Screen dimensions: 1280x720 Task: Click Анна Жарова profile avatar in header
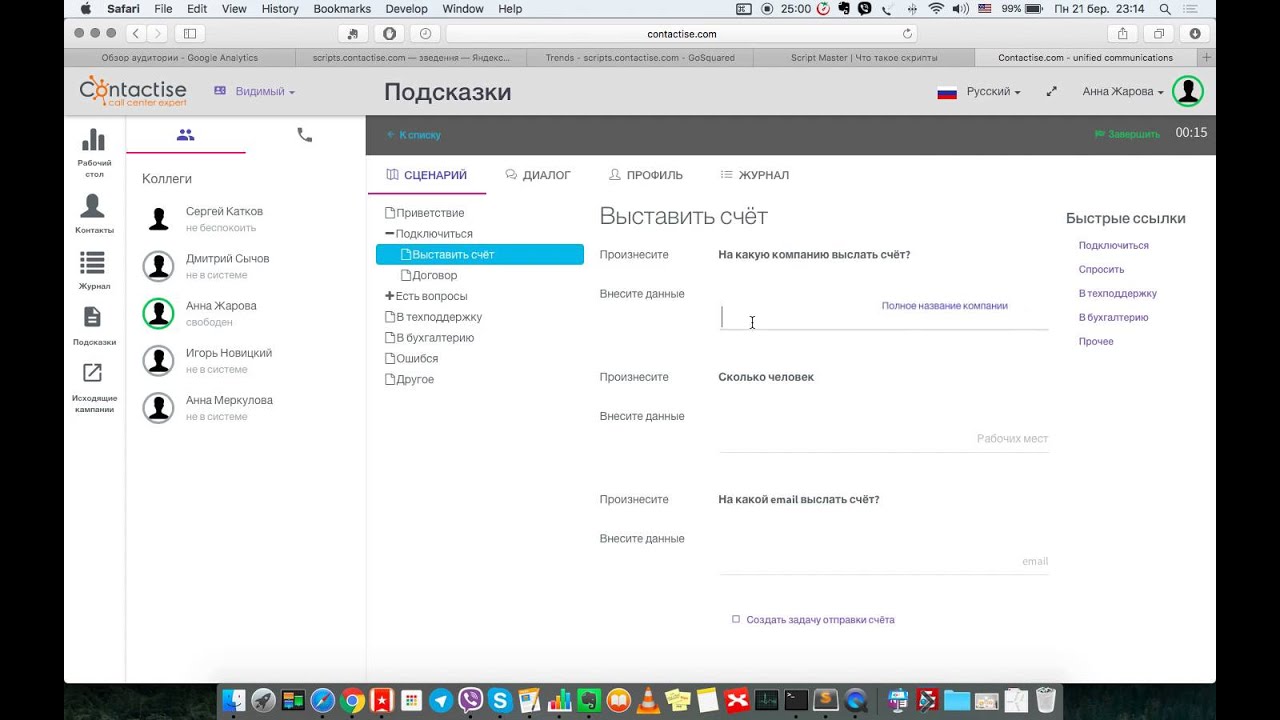click(1188, 91)
